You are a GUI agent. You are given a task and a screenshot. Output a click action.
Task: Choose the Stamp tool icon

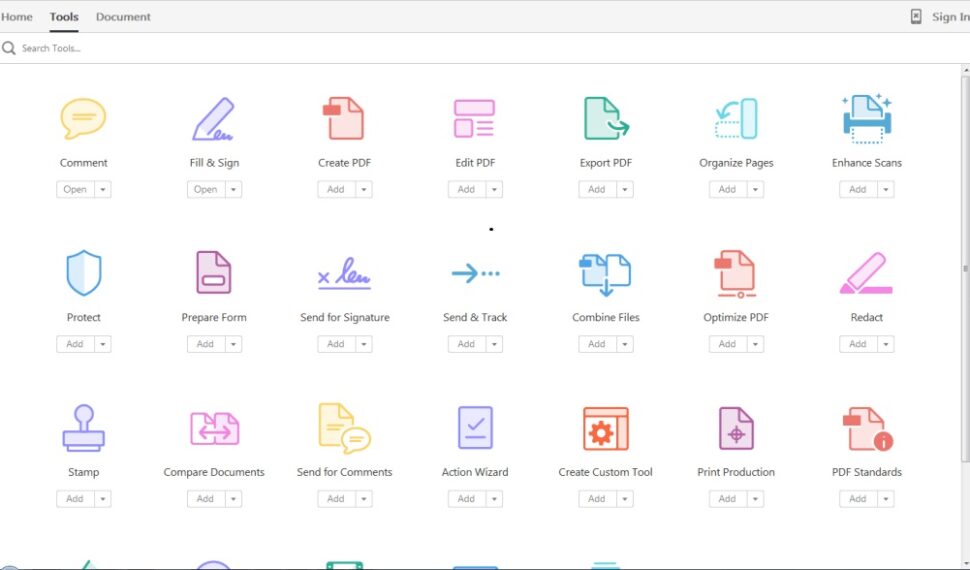point(83,428)
